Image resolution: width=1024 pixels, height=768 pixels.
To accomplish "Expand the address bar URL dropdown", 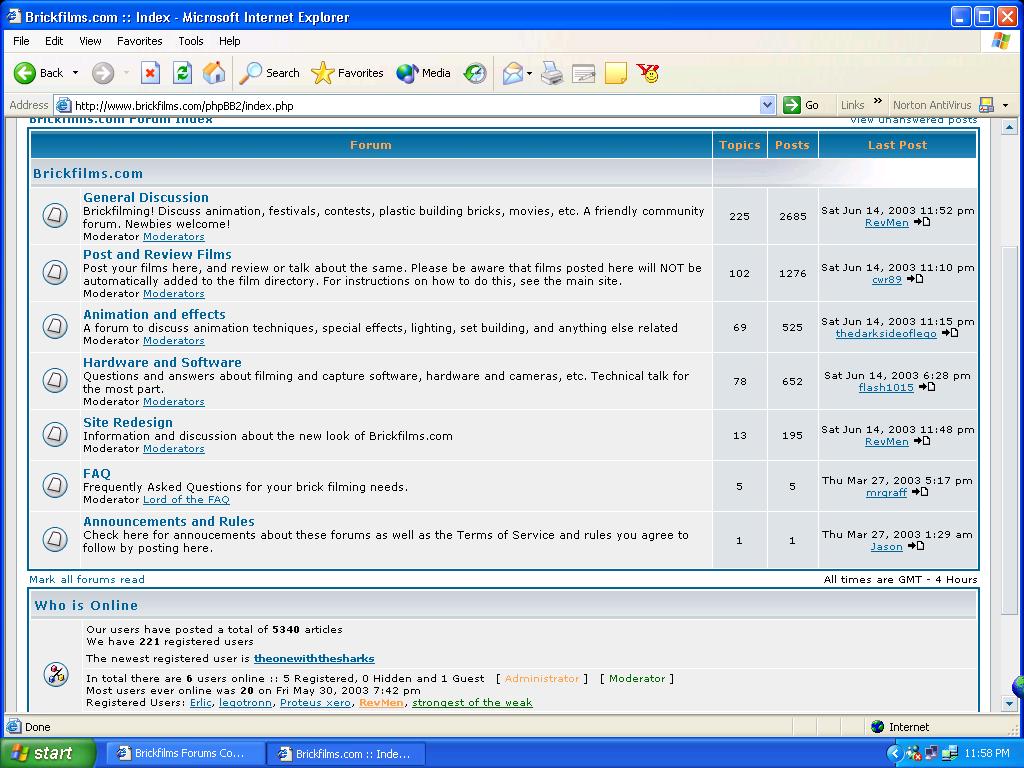I will (x=767, y=105).
